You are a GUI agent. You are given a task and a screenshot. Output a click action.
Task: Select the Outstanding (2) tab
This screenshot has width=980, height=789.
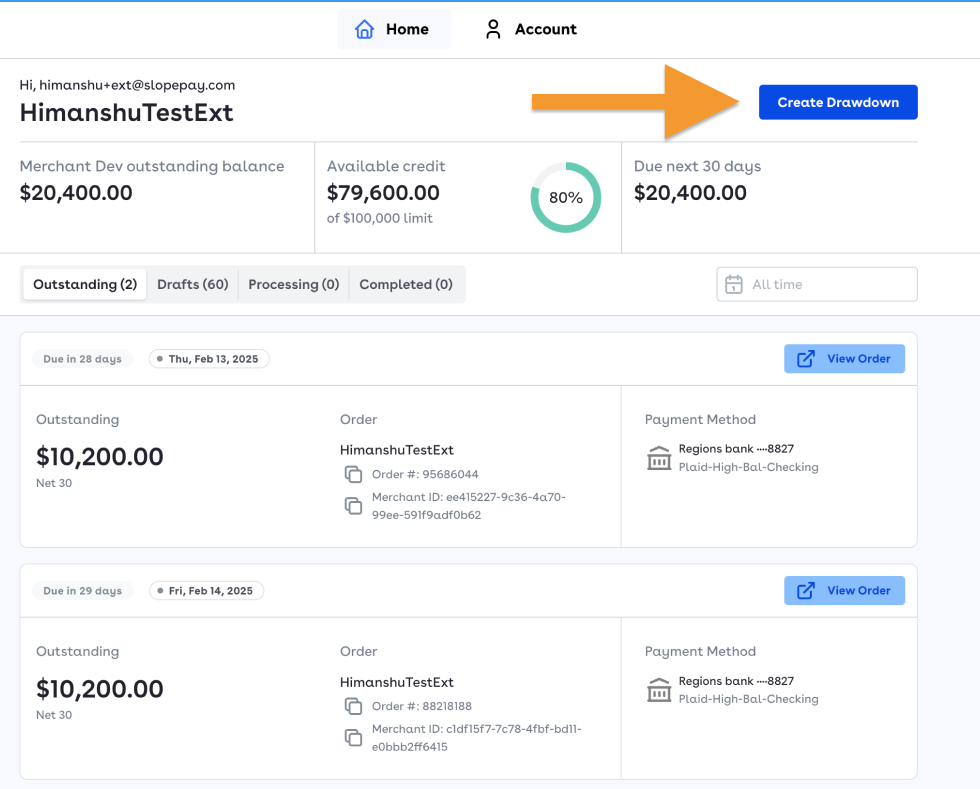tap(85, 284)
